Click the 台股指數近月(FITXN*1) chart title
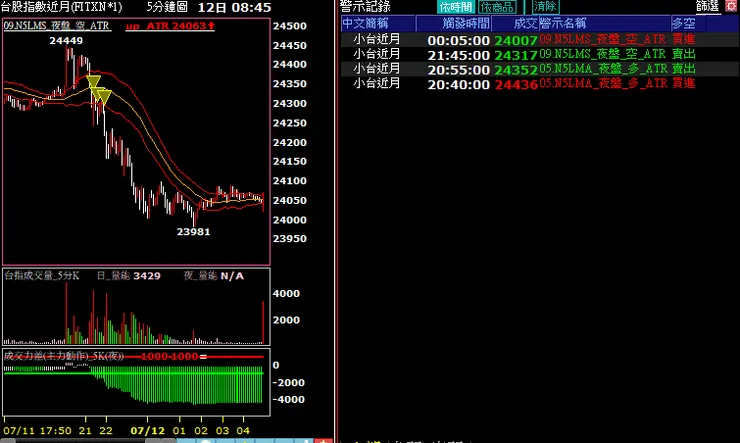740x443 pixels. pyautogui.click(x=61, y=7)
